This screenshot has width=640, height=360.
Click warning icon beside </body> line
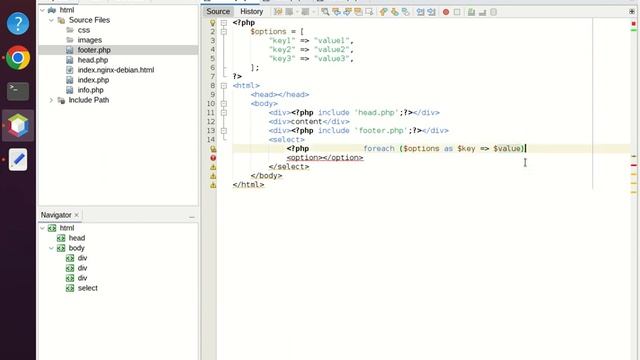[x=213, y=176]
